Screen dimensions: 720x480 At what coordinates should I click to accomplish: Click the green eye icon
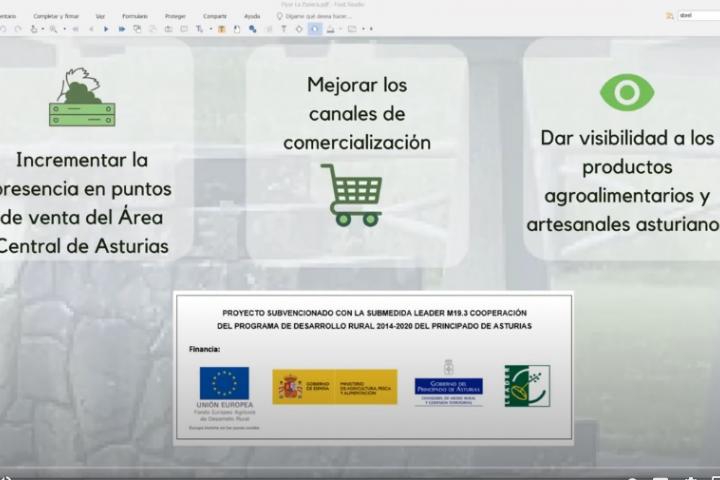coord(626,93)
